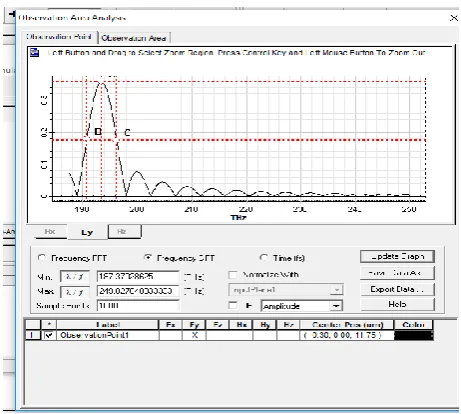This screenshot has height=414, width=461.
Task: Click the Ey cell marked X in row 1
Action: point(194,335)
